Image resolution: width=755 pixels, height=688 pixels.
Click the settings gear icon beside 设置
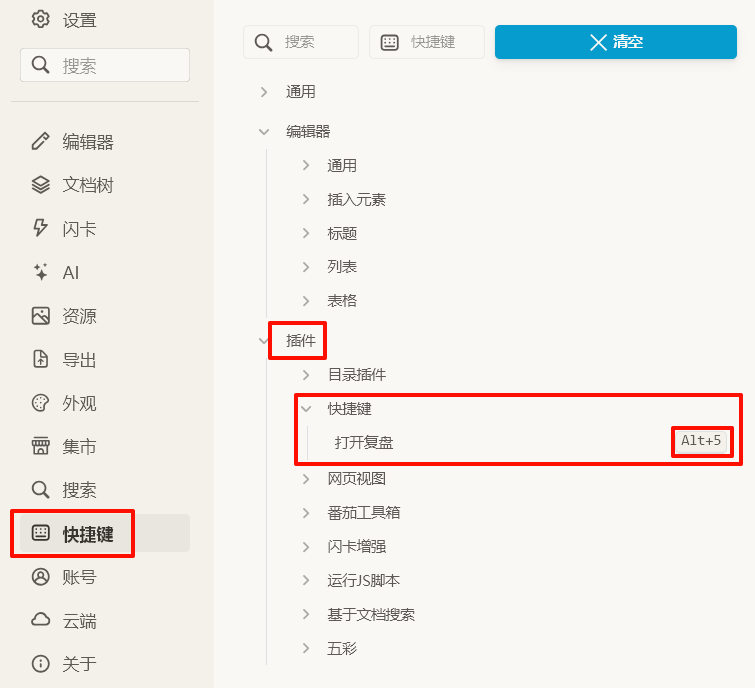(x=40, y=19)
